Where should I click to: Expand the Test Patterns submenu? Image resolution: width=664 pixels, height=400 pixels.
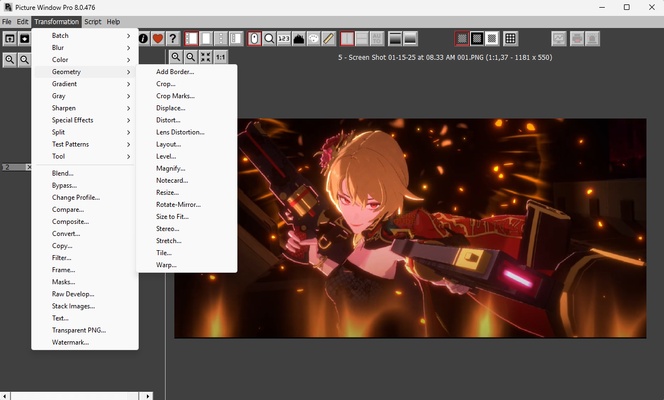point(85,144)
